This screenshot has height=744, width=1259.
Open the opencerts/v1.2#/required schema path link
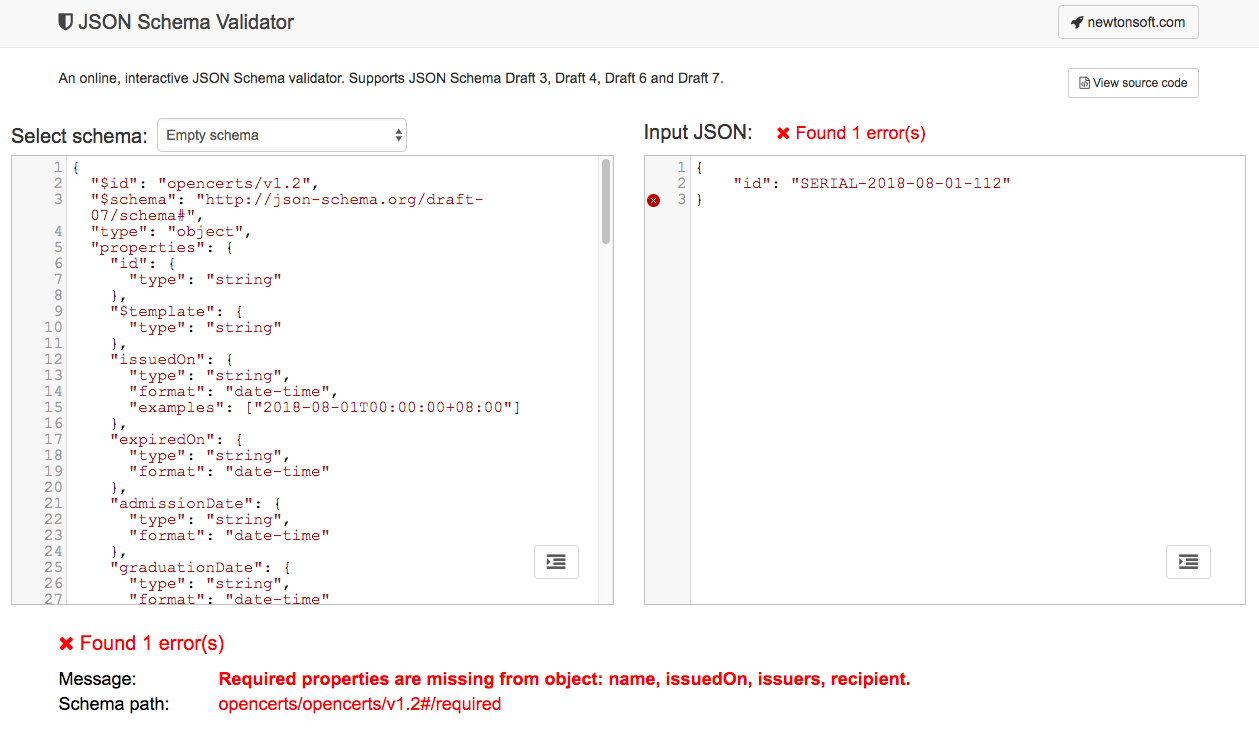point(359,704)
